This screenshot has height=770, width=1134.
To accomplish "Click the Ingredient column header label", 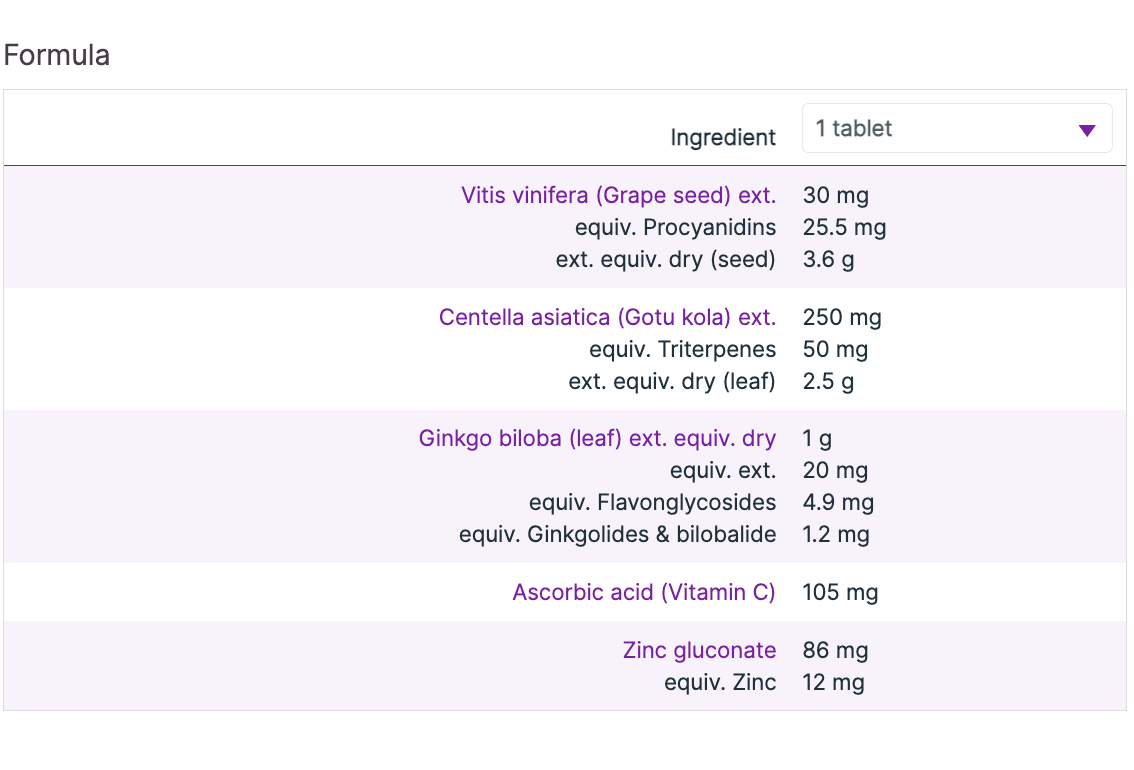I will coord(722,138).
